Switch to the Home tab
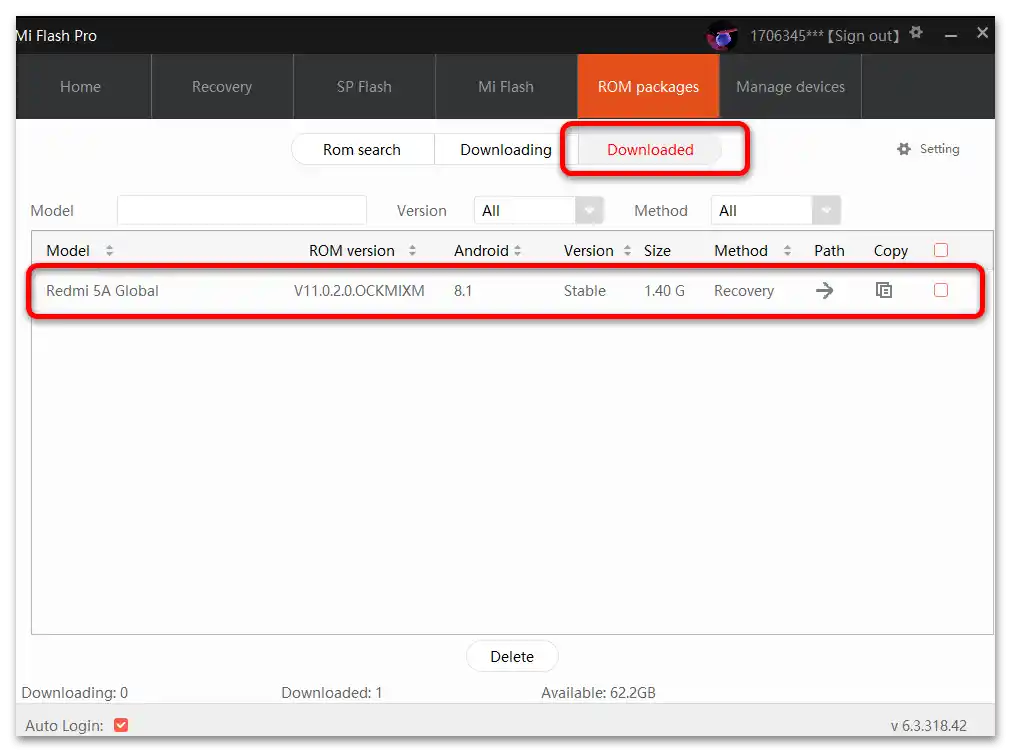Screen dimensions: 1011x752 point(81,86)
